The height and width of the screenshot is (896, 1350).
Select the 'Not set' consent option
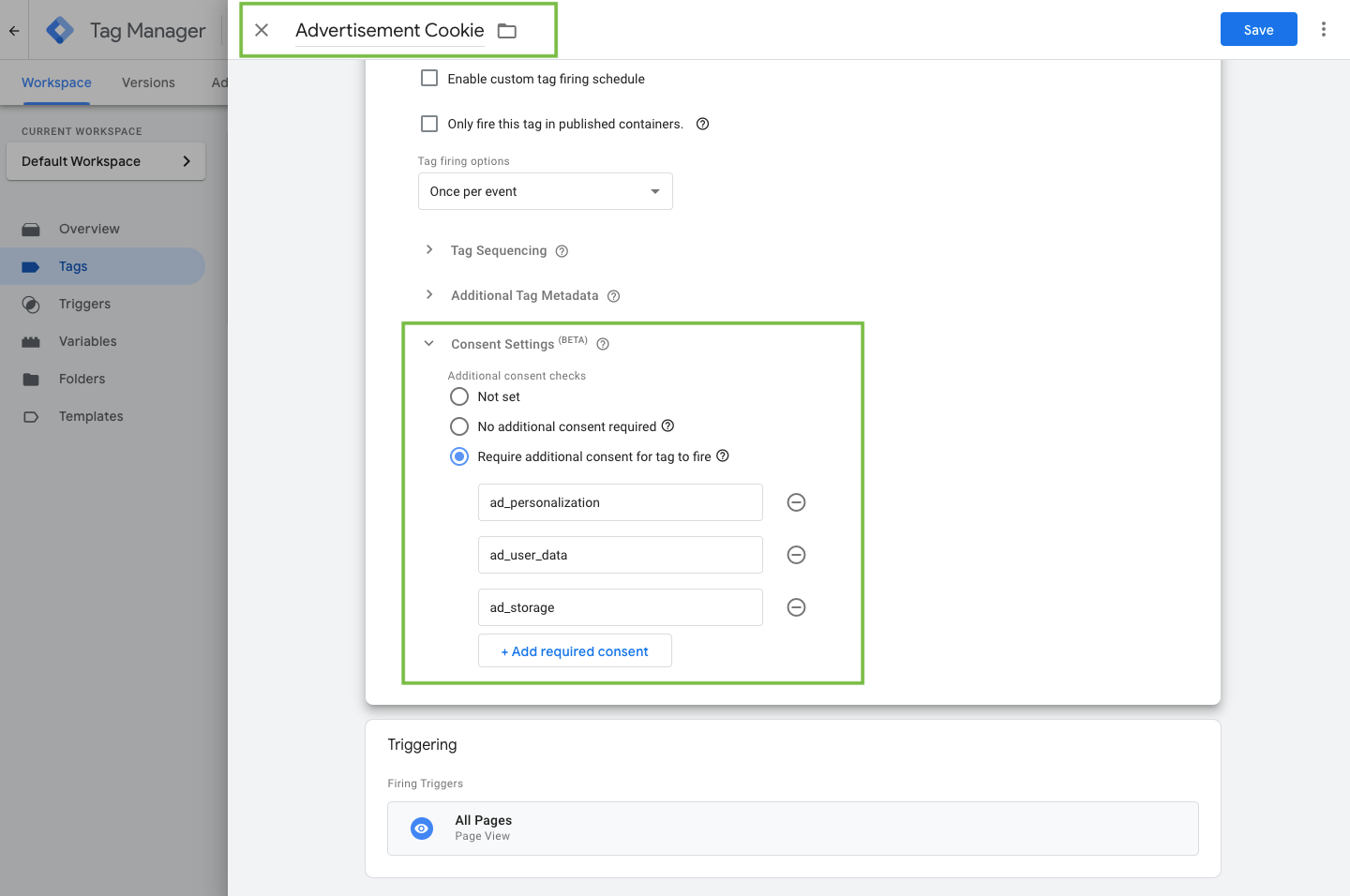(x=459, y=396)
